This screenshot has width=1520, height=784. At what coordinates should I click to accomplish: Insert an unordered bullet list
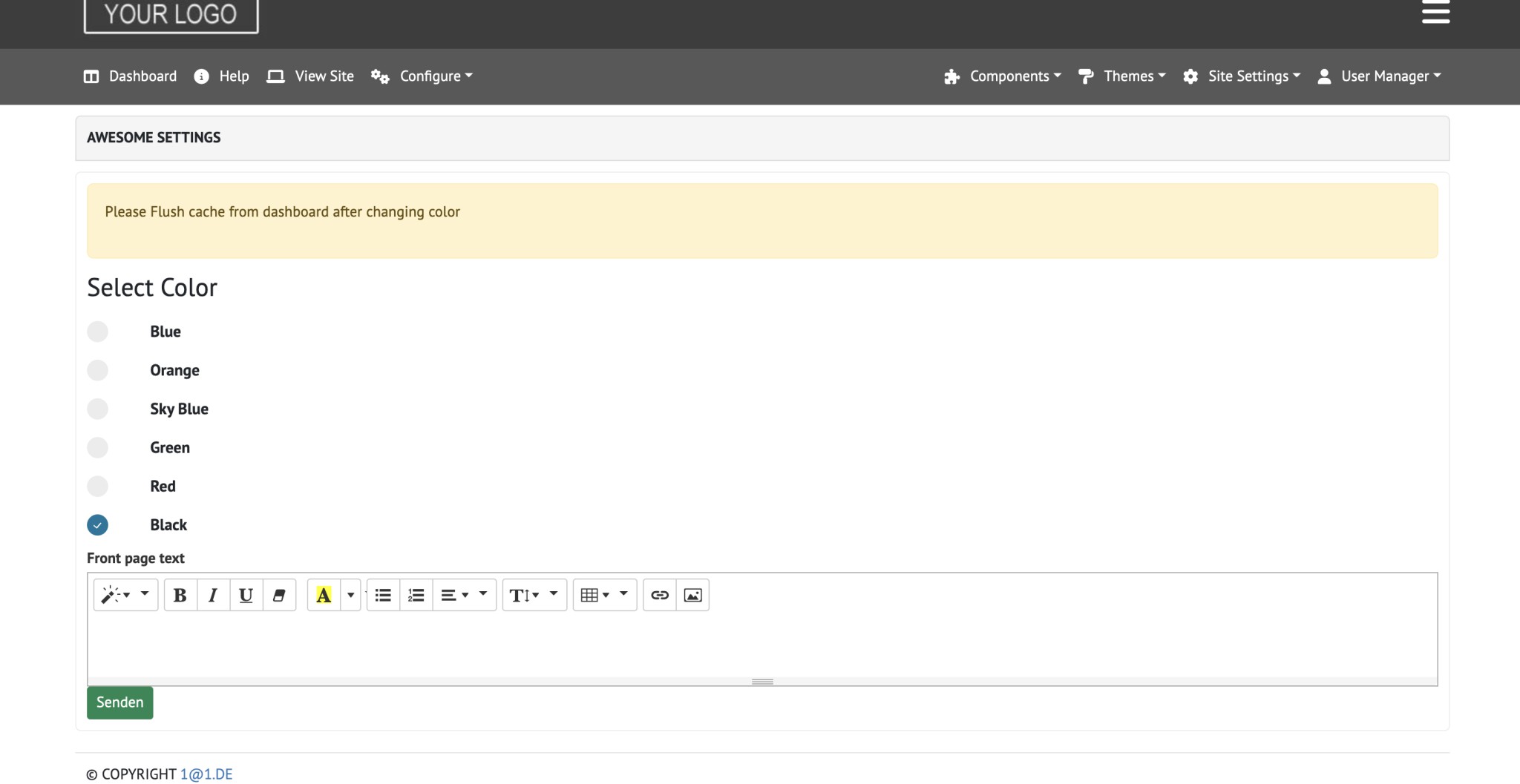click(383, 595)
